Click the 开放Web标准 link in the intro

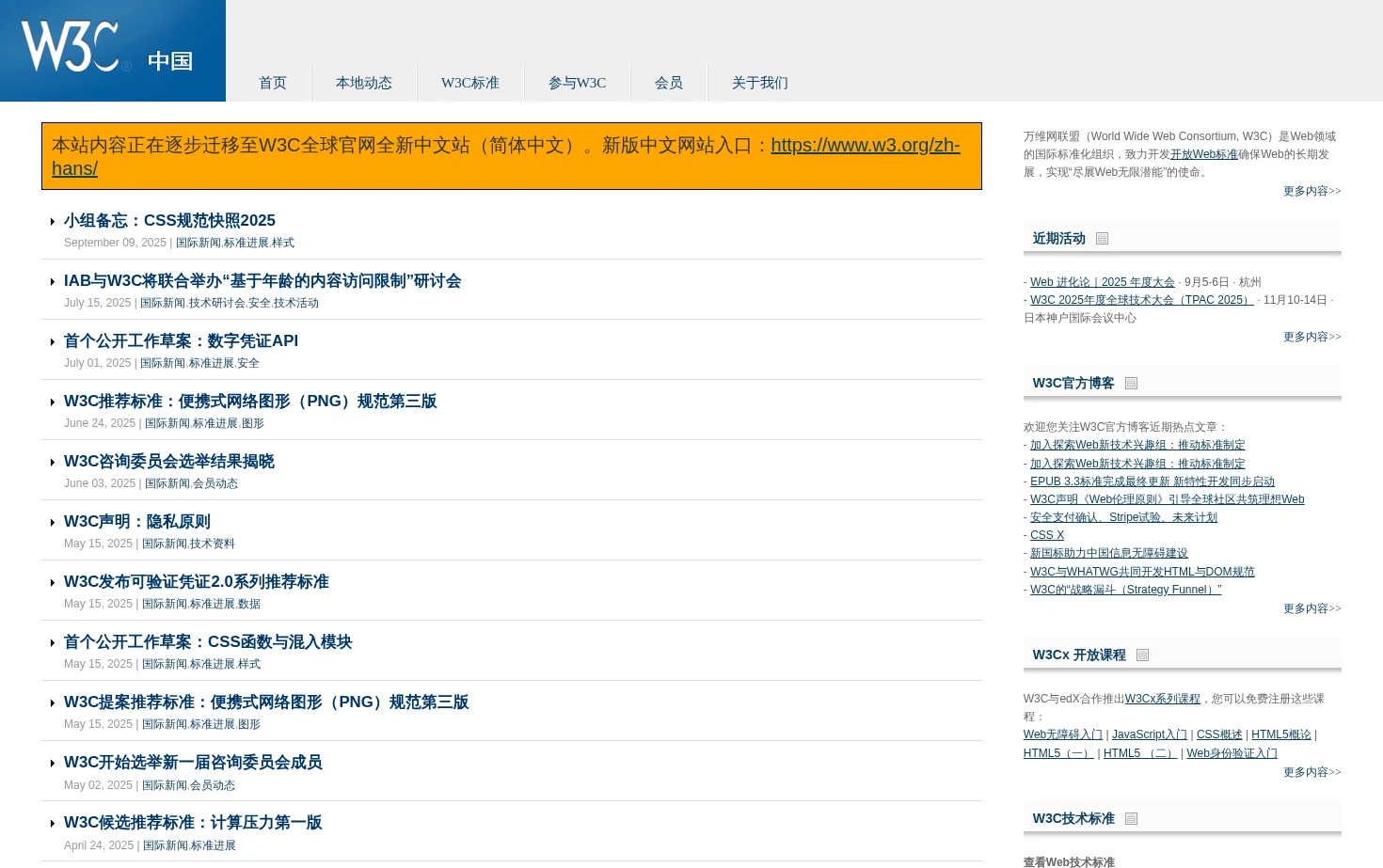[x=1204, y=154]
